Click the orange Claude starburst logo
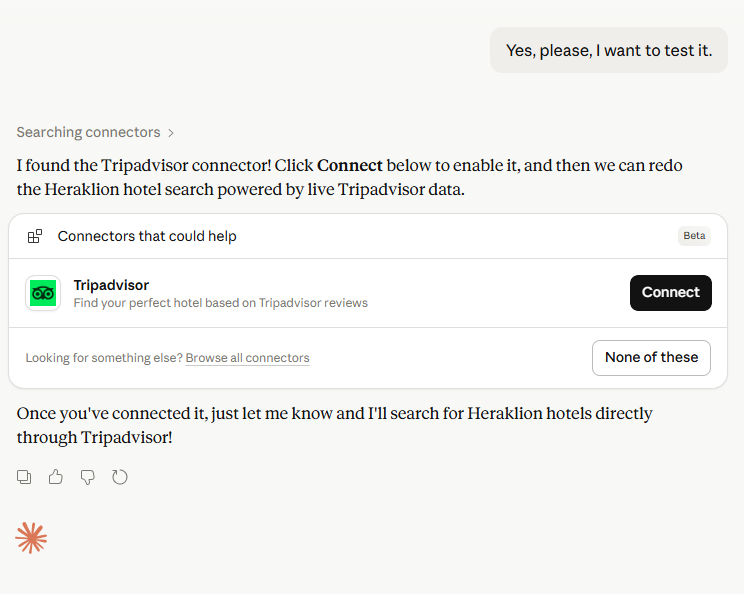 31,538
